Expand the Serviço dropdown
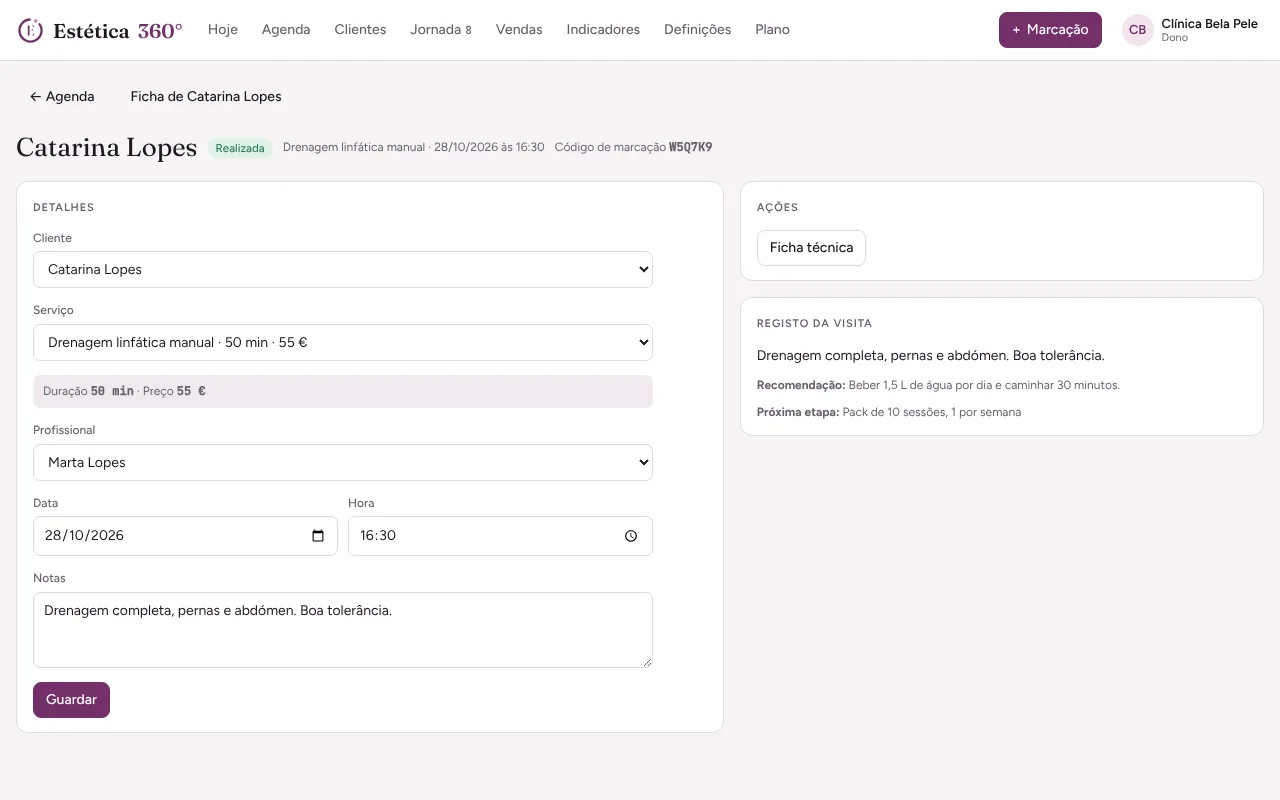Screen dimensions: 1280x800 coord(343,343)
